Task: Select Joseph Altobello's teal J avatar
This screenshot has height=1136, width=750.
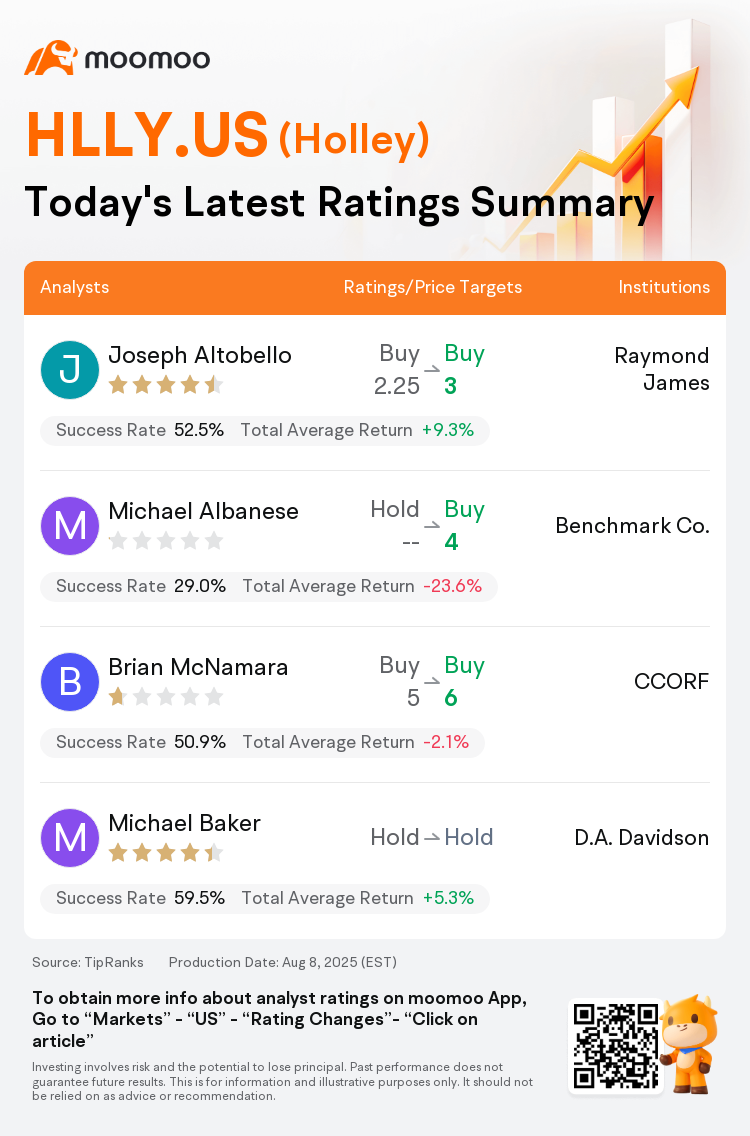Action: (70, 369)
